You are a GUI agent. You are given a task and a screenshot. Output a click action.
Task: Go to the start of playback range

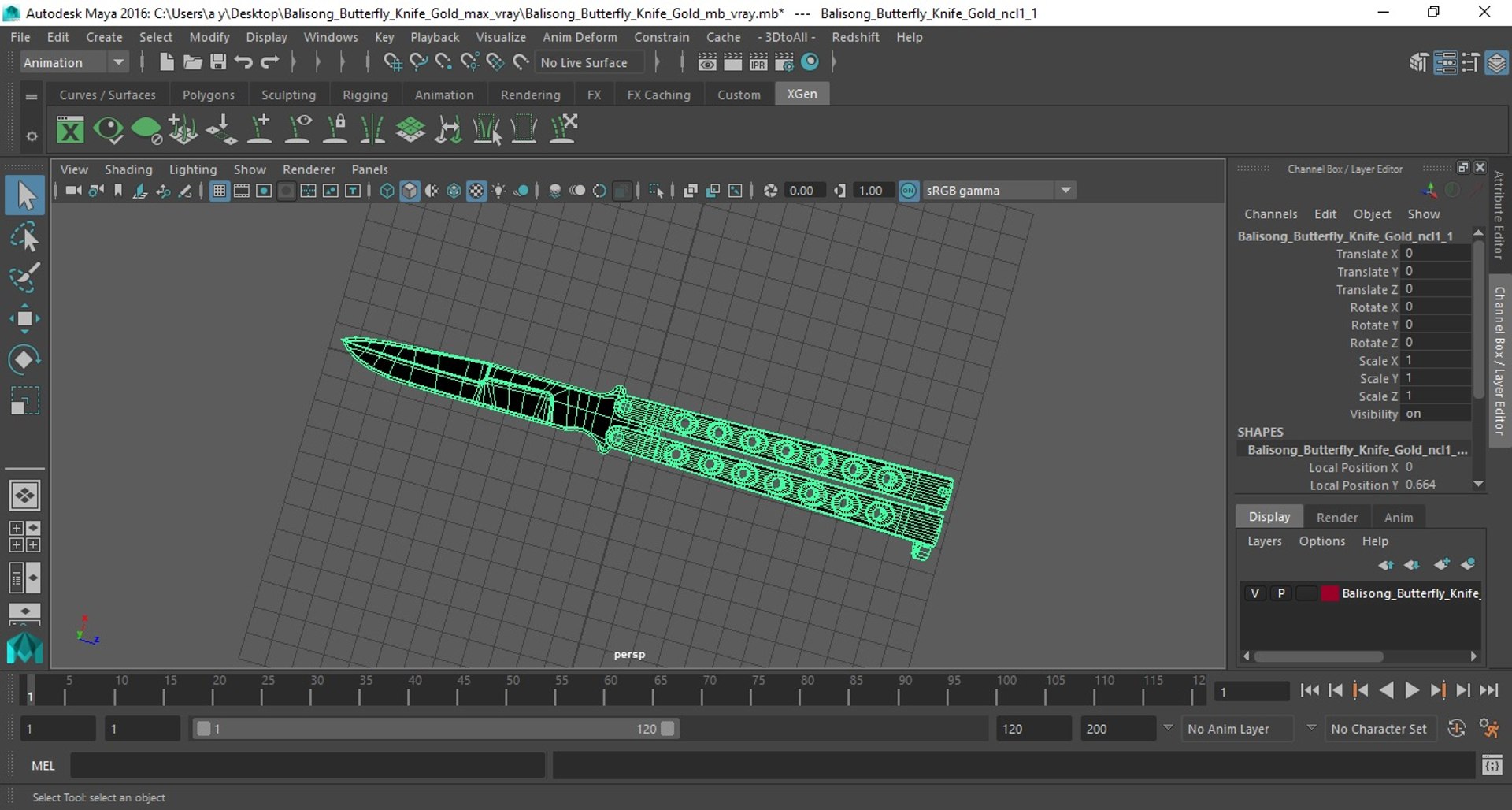[1310, 690]
